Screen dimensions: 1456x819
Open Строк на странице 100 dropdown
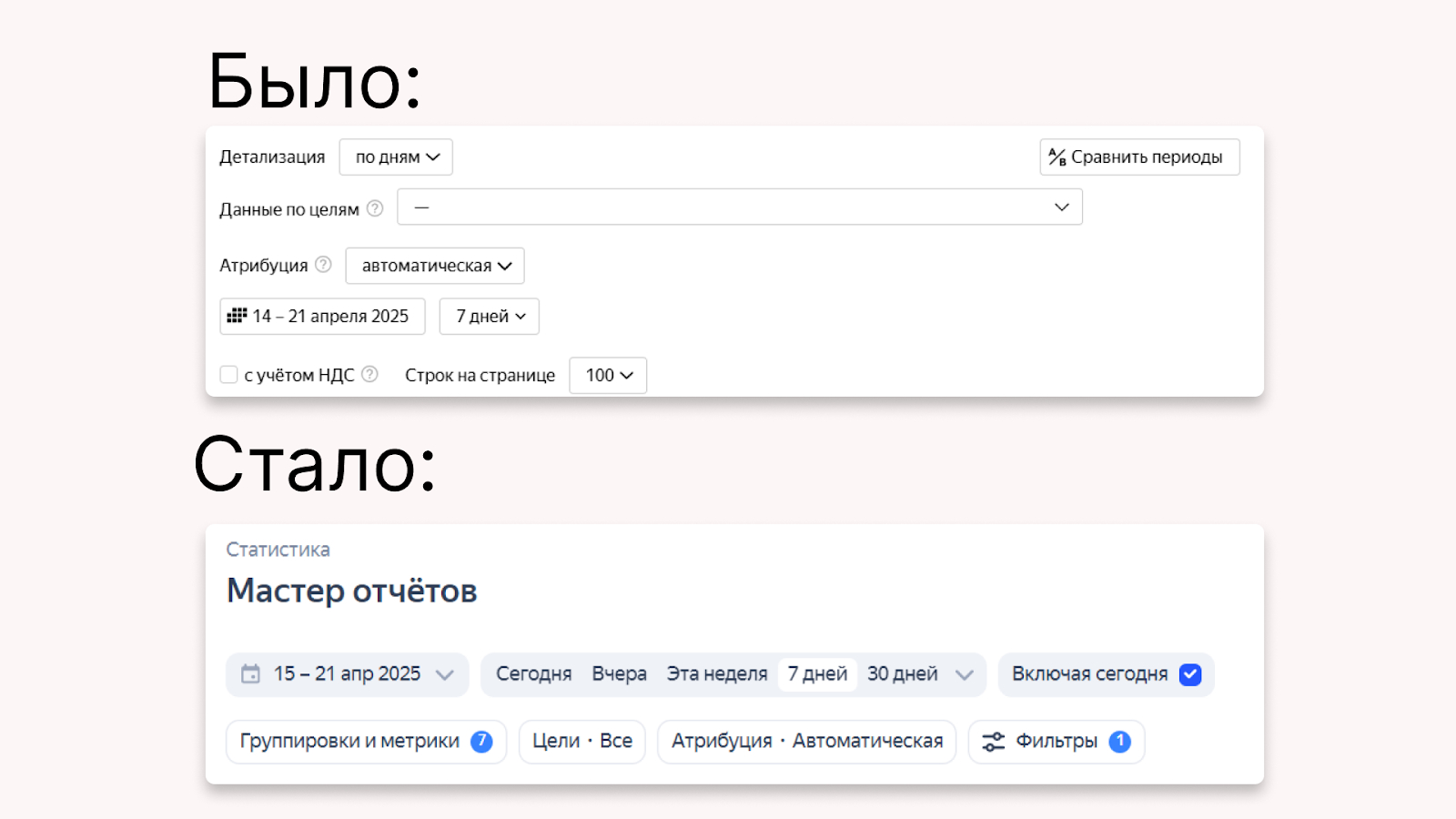coord(608,375)
